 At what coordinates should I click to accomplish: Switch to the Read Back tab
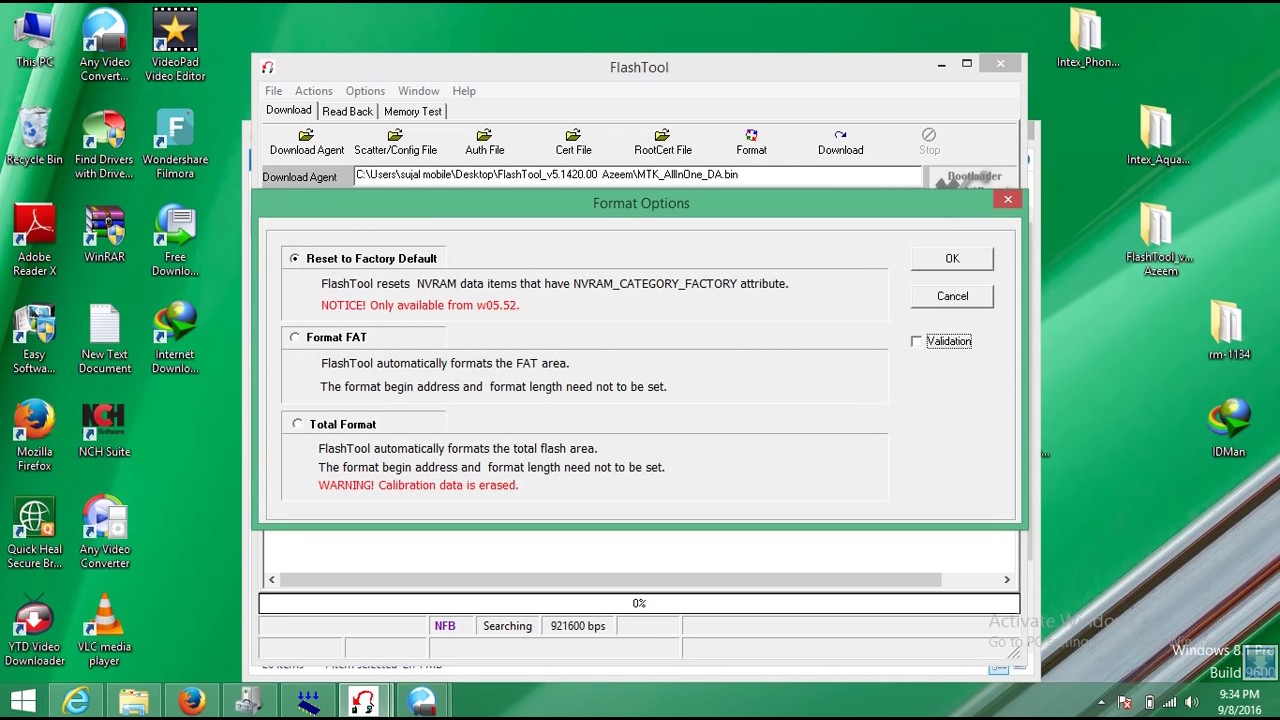pos(347,111)
